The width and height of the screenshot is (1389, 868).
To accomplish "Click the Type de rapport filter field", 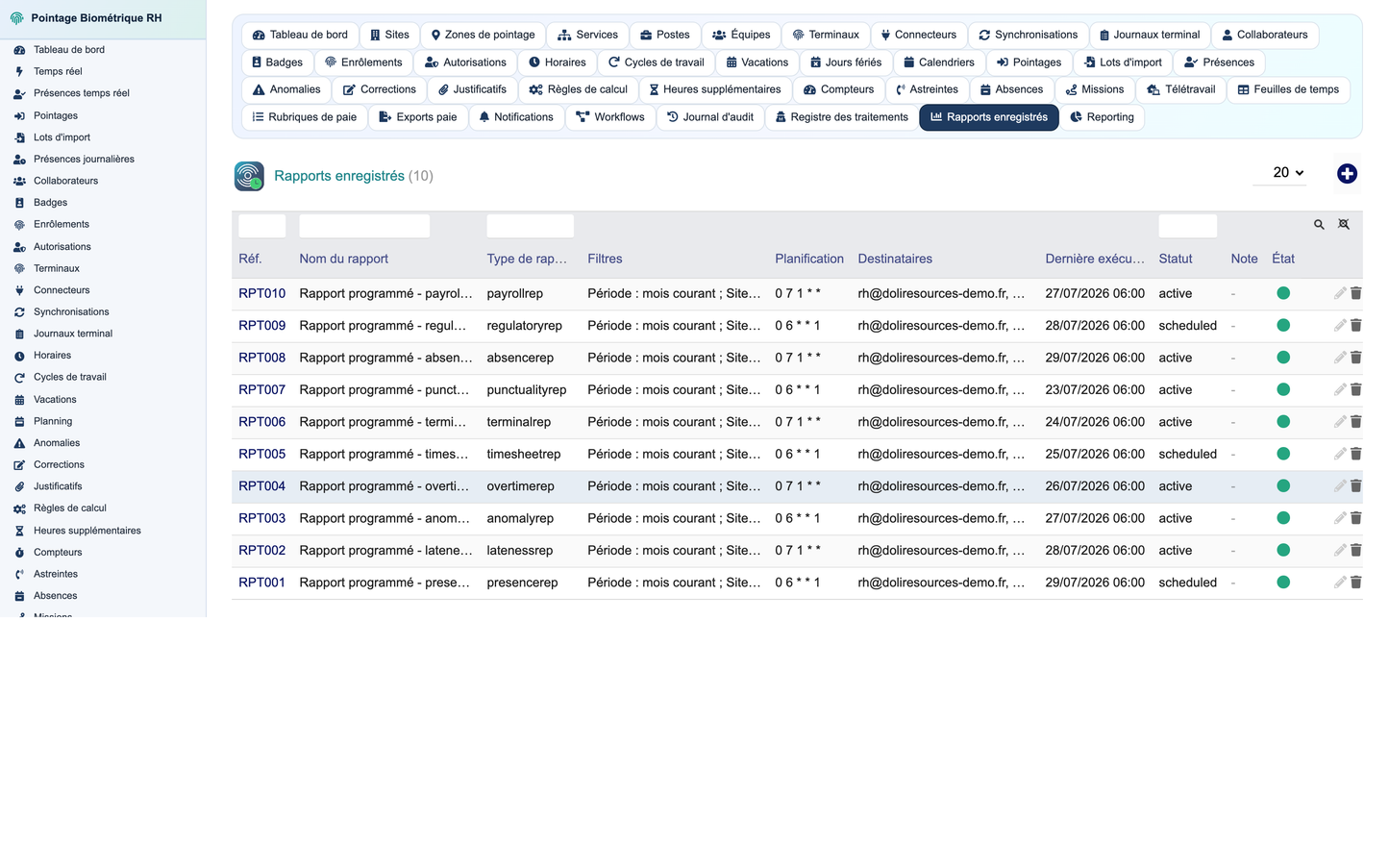I will tap(530, 226).
